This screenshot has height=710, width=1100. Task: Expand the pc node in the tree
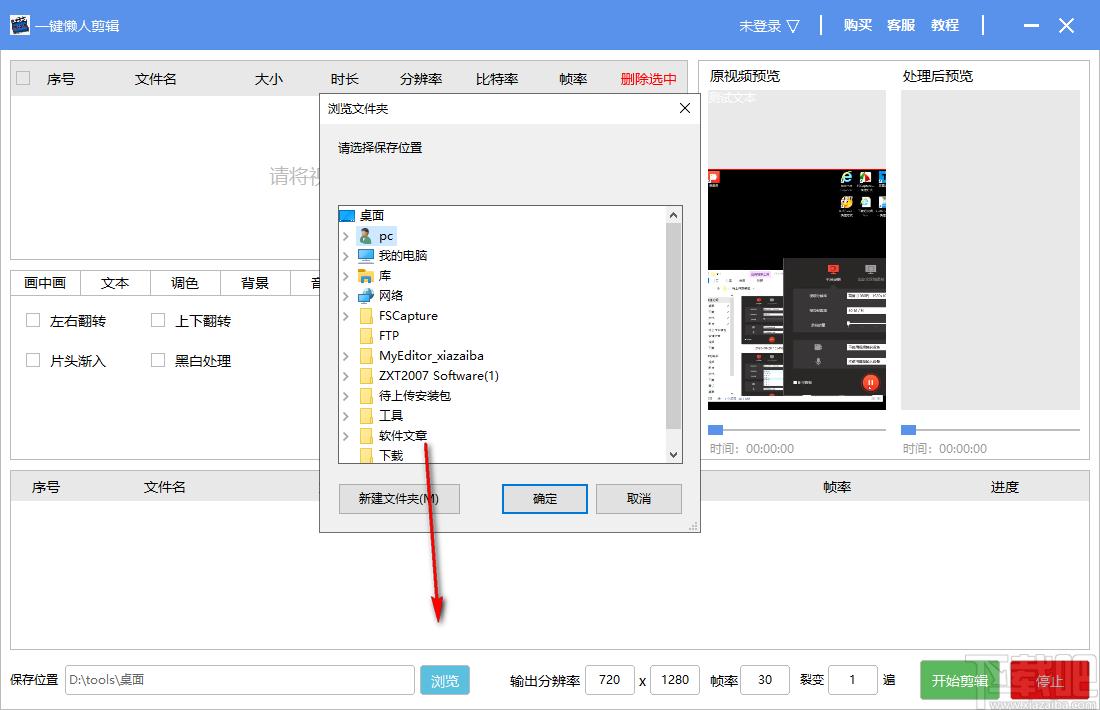coord(345,236)
